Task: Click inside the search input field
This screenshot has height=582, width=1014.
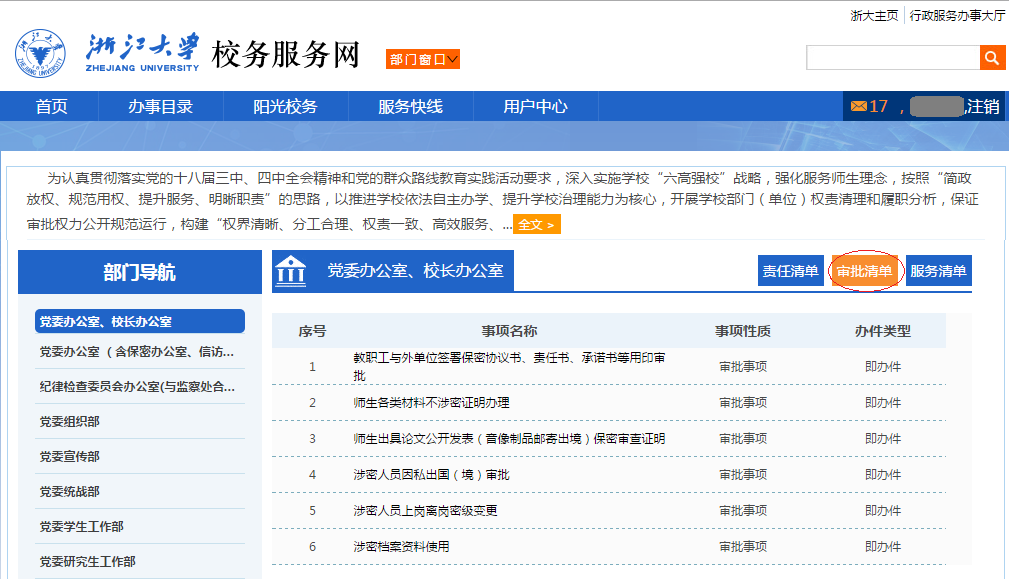Action: (892, 58)
